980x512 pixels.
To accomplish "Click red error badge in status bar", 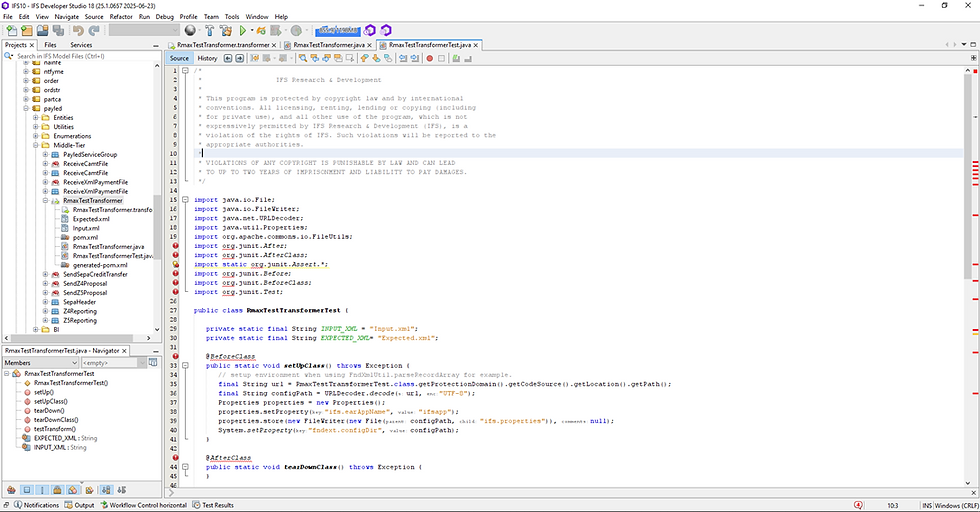I will coord(858,505).
